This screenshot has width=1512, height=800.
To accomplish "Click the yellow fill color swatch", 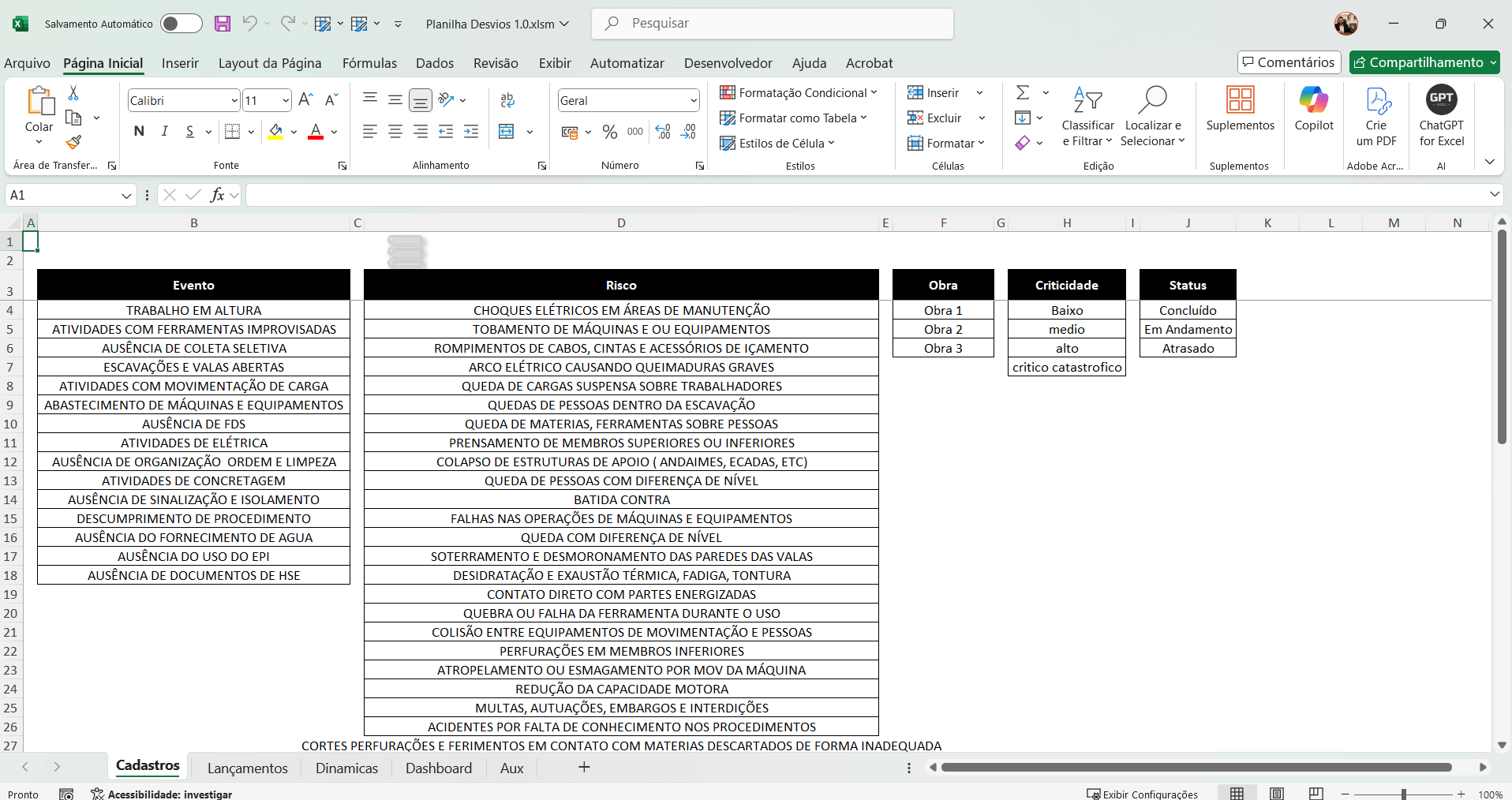I will (275, 132).
